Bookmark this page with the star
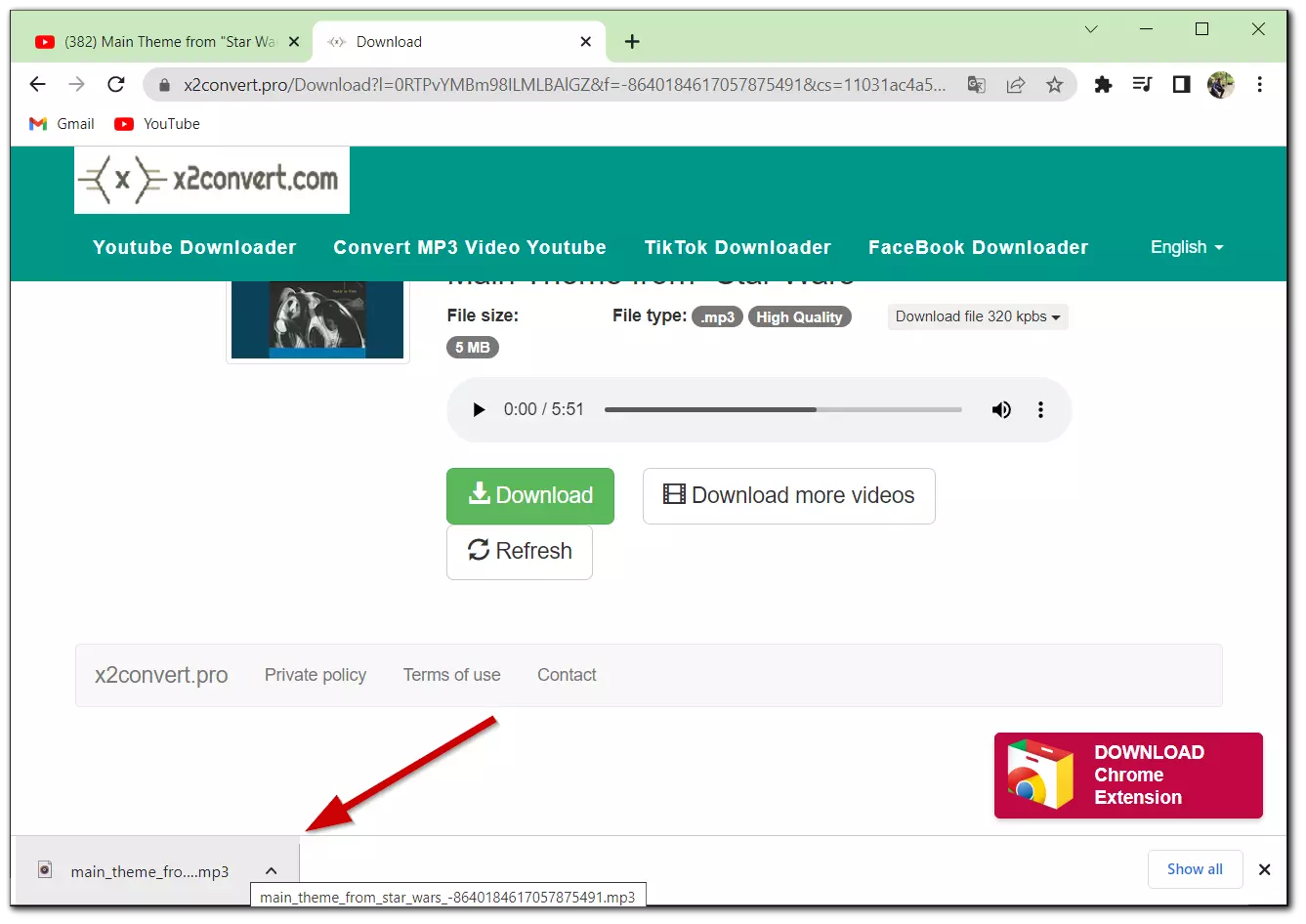This screenshot has height=924, width=1306. 1054,85
